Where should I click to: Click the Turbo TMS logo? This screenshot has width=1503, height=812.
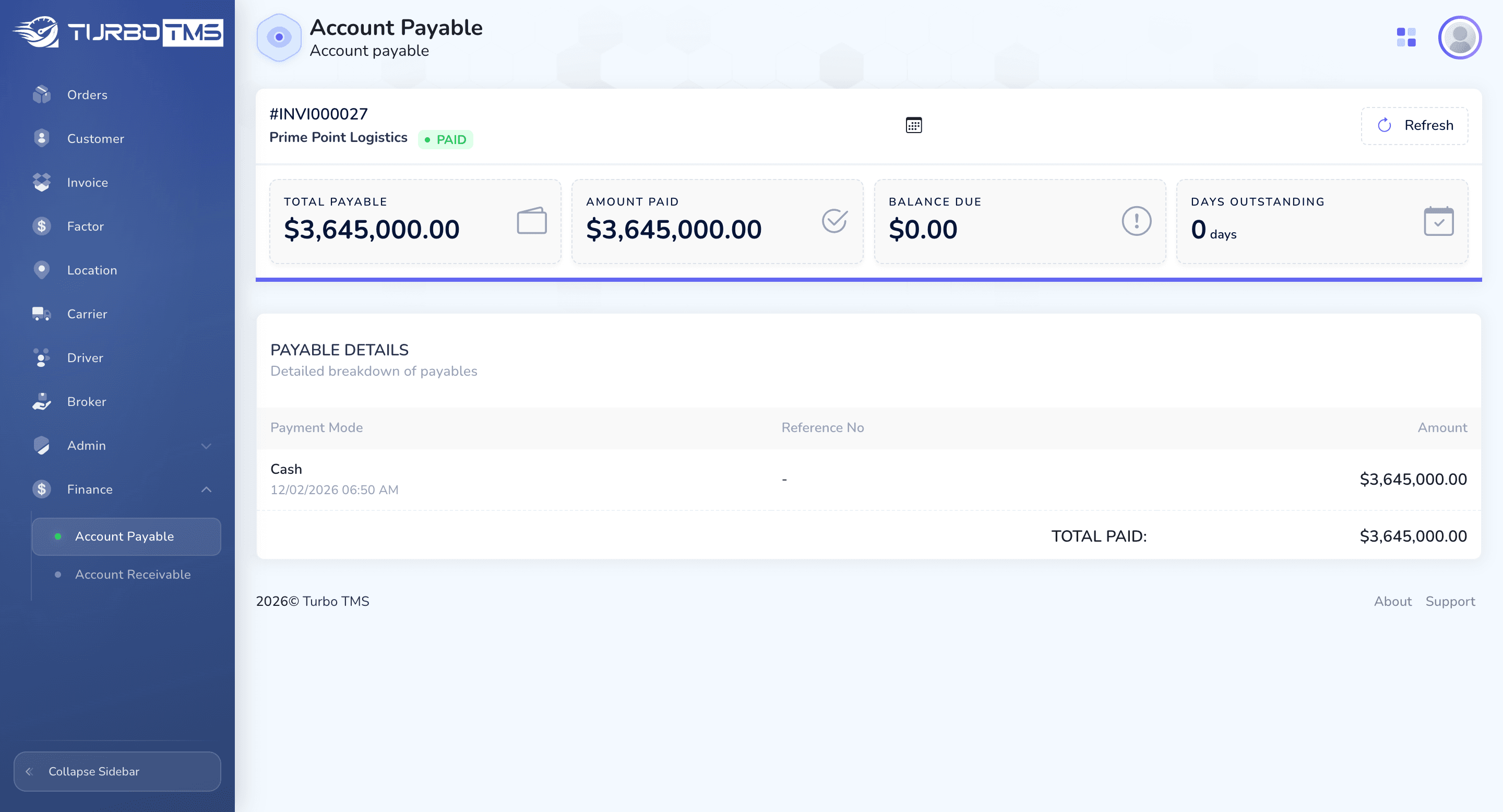coord(117,32)
